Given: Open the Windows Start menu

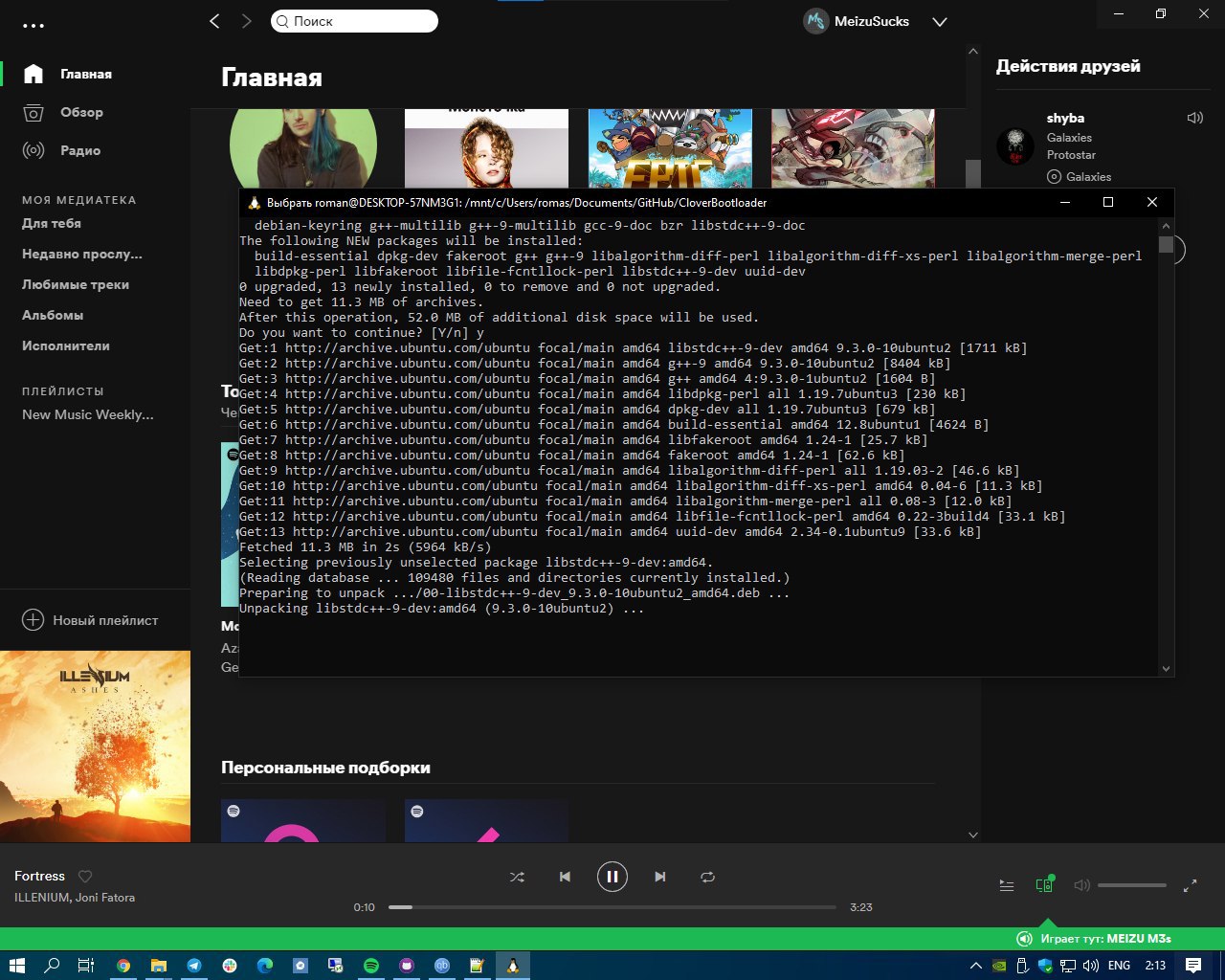Looking at the screenshot, I should 17,966.
